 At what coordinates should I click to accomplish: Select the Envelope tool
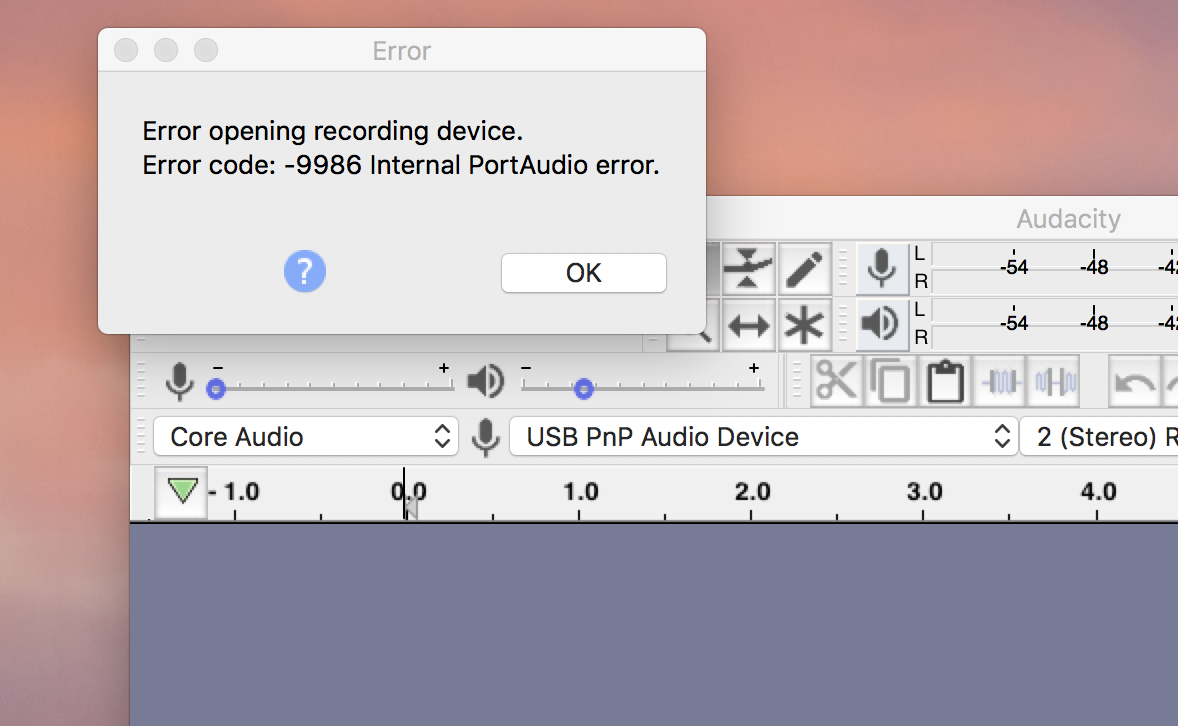[749, 268]
